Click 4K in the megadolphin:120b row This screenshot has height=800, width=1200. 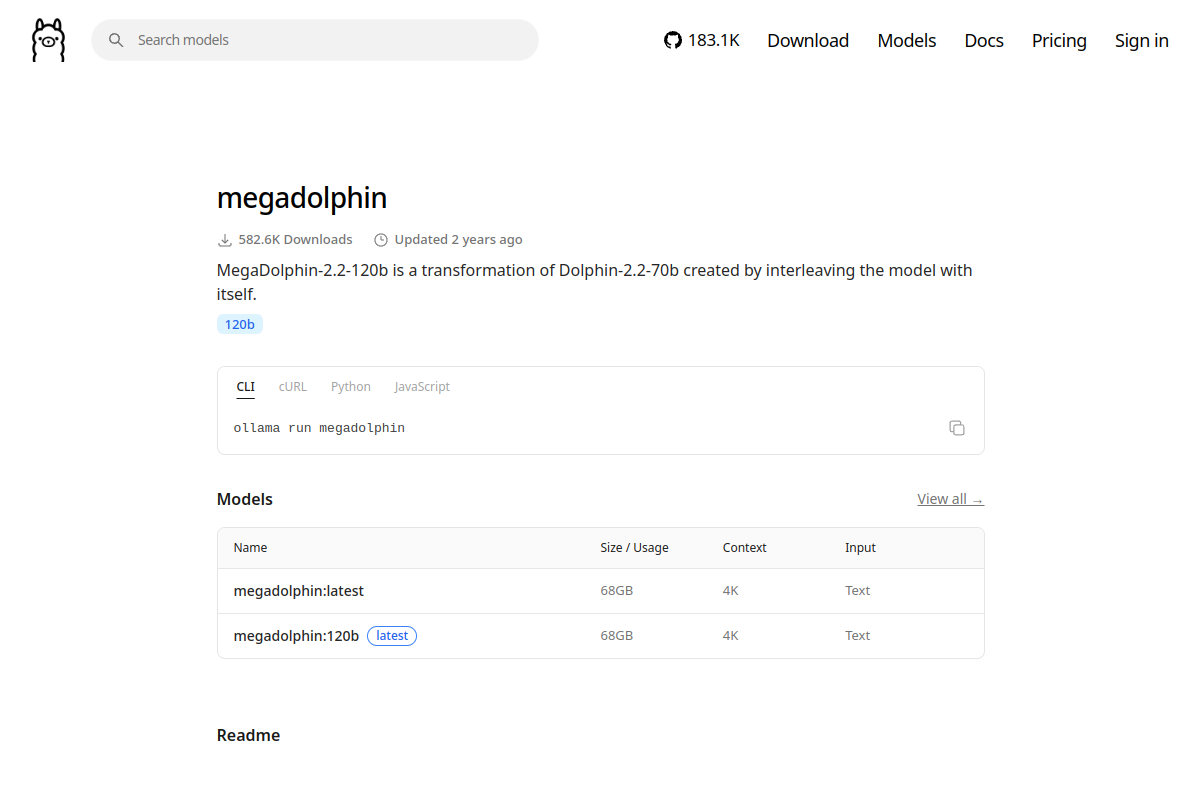730,636
